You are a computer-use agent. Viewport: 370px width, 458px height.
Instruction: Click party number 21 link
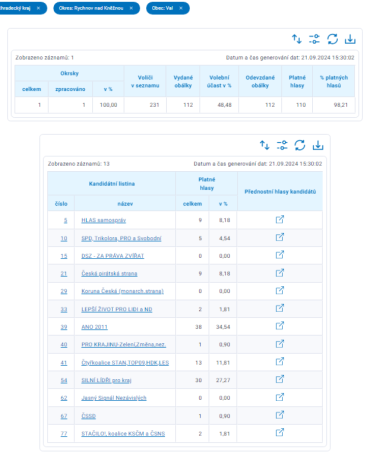click(64, 274)
